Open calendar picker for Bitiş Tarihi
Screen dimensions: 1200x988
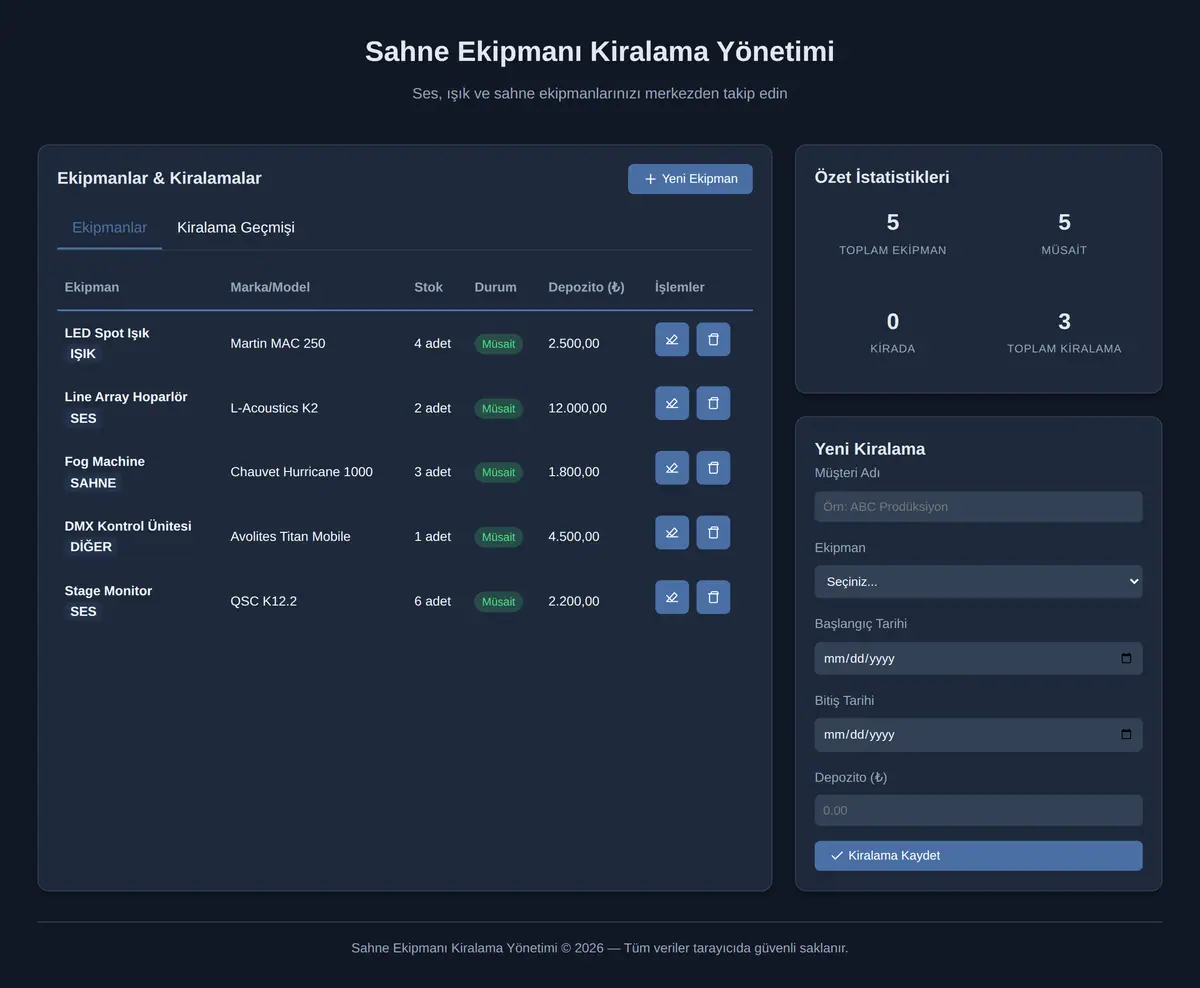1126,734
